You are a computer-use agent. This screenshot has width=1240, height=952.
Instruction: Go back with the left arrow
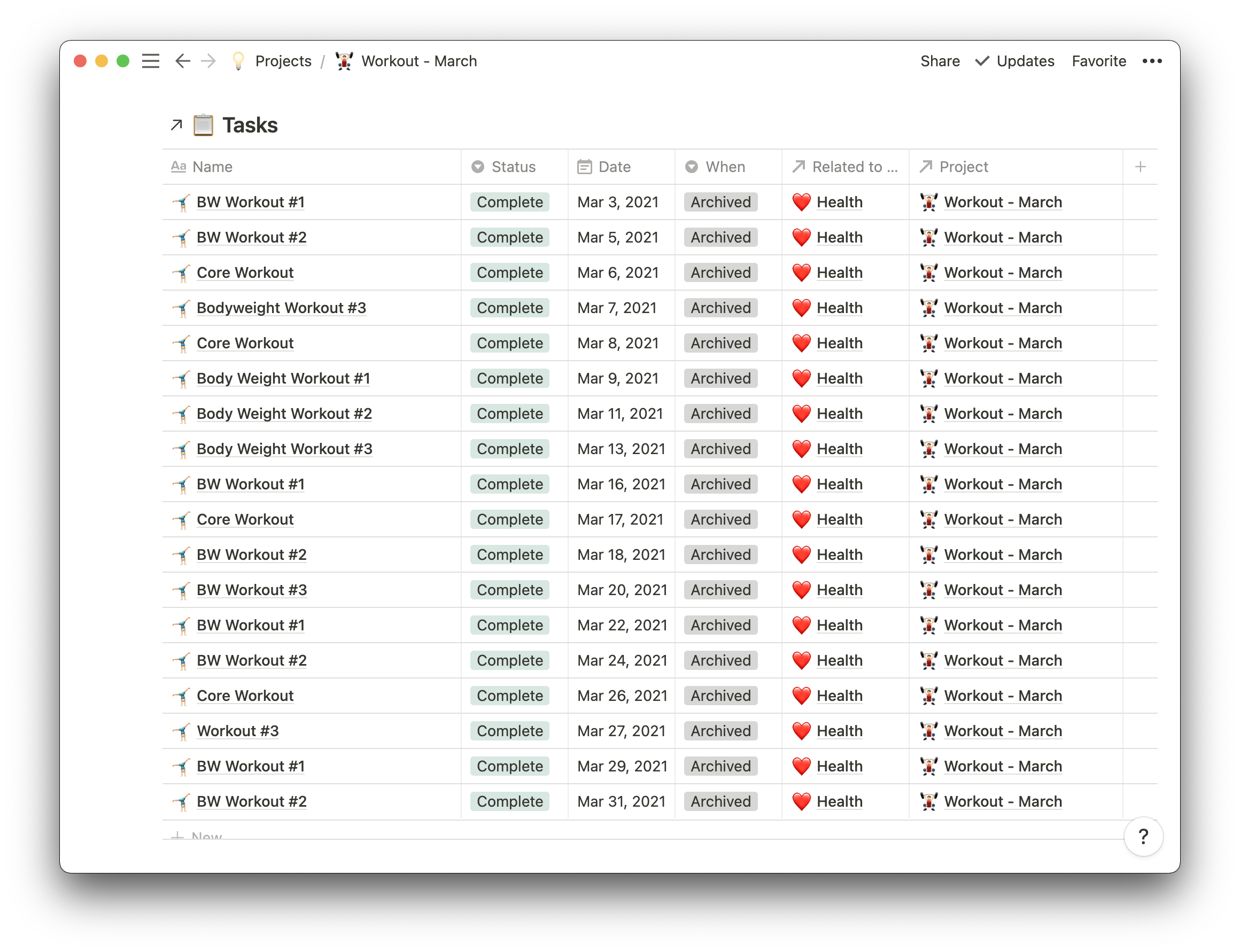point(182,61)
